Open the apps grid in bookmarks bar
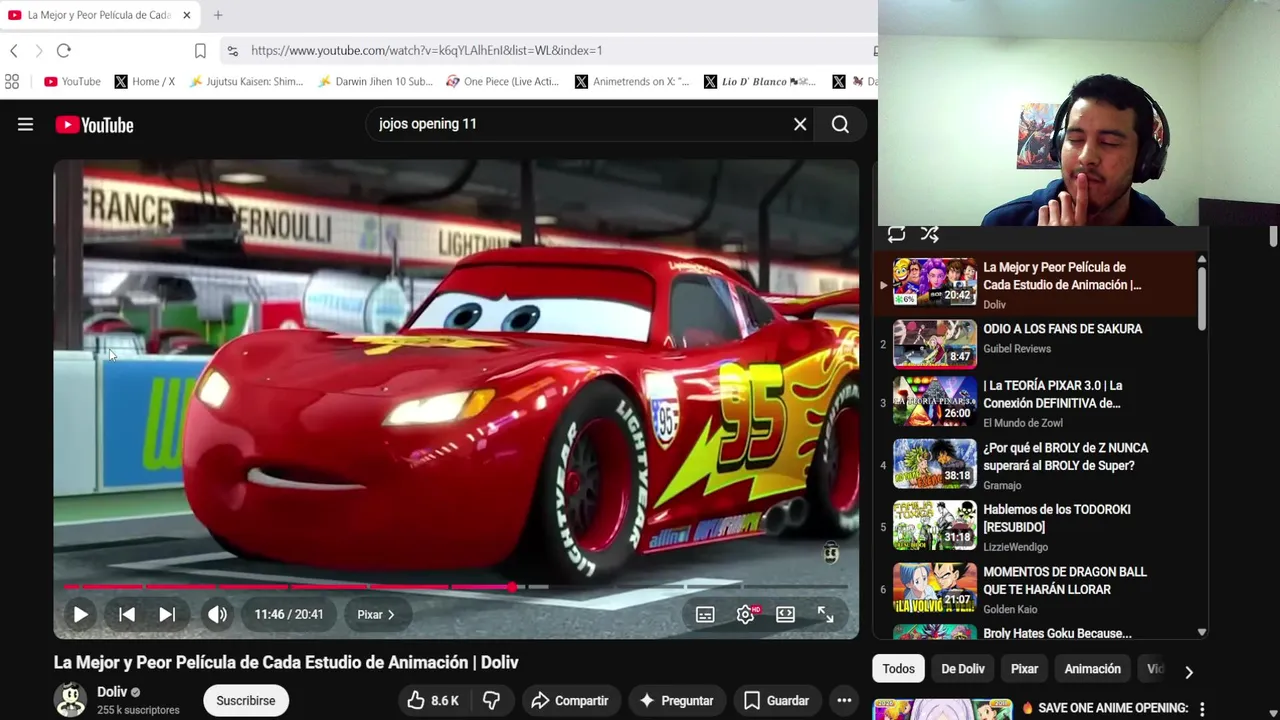The height and width of the screenshot is (720, 1280). 12,82
